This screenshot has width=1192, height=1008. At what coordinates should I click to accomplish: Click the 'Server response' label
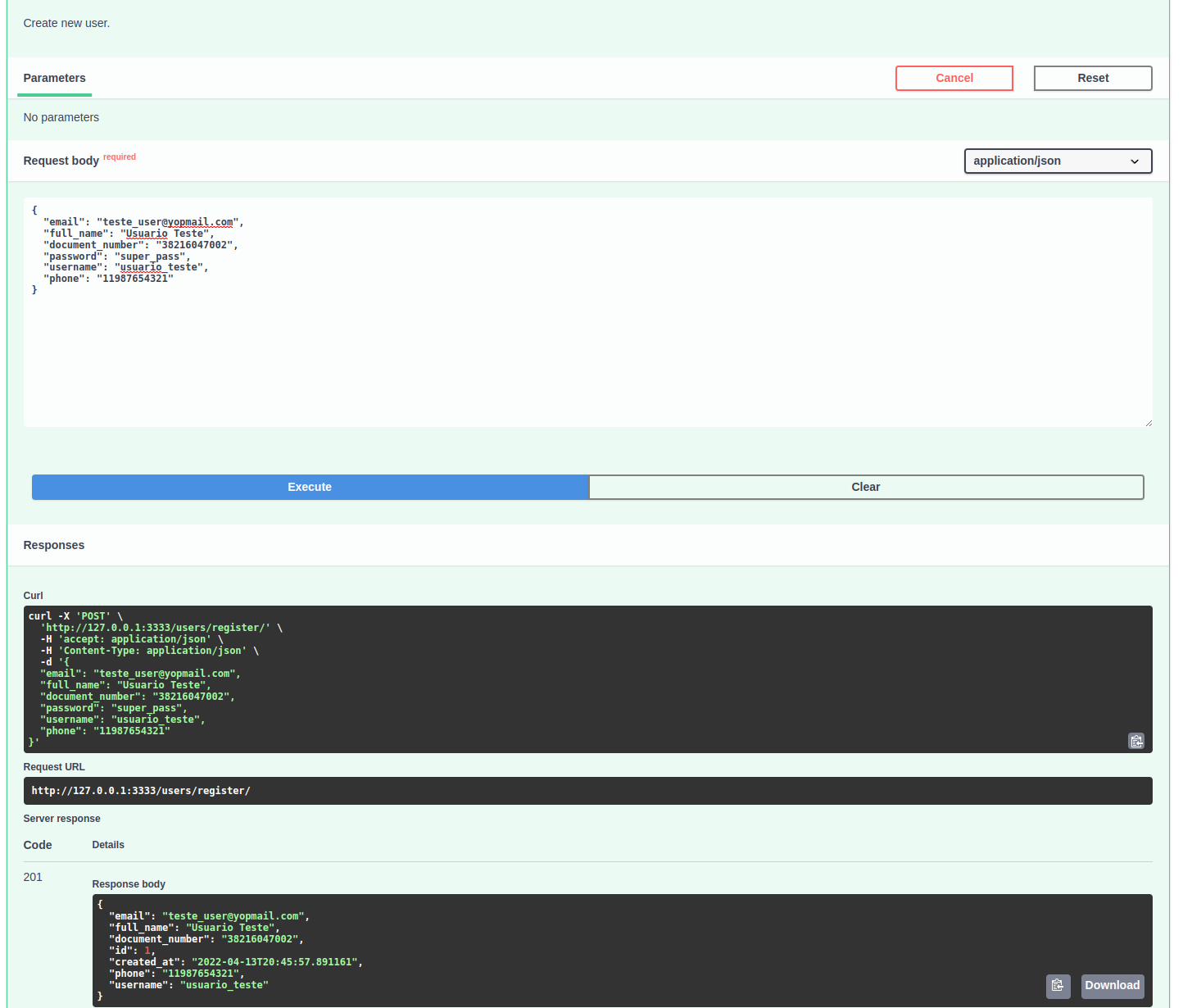(x=61, y=819)
